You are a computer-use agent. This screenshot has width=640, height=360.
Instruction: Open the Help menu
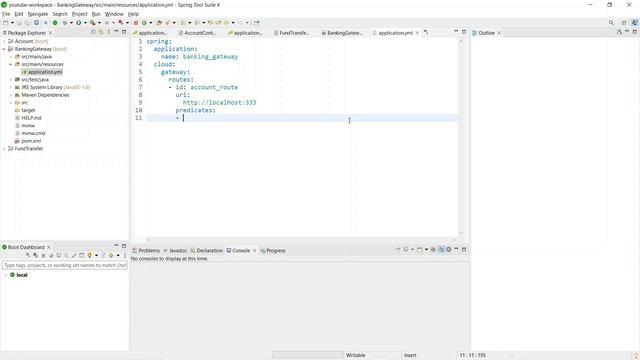tap(133, 14)
